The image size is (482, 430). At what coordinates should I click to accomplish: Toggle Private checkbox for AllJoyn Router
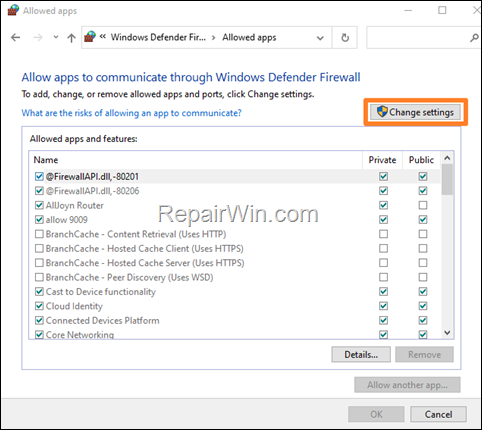[384, 205]
